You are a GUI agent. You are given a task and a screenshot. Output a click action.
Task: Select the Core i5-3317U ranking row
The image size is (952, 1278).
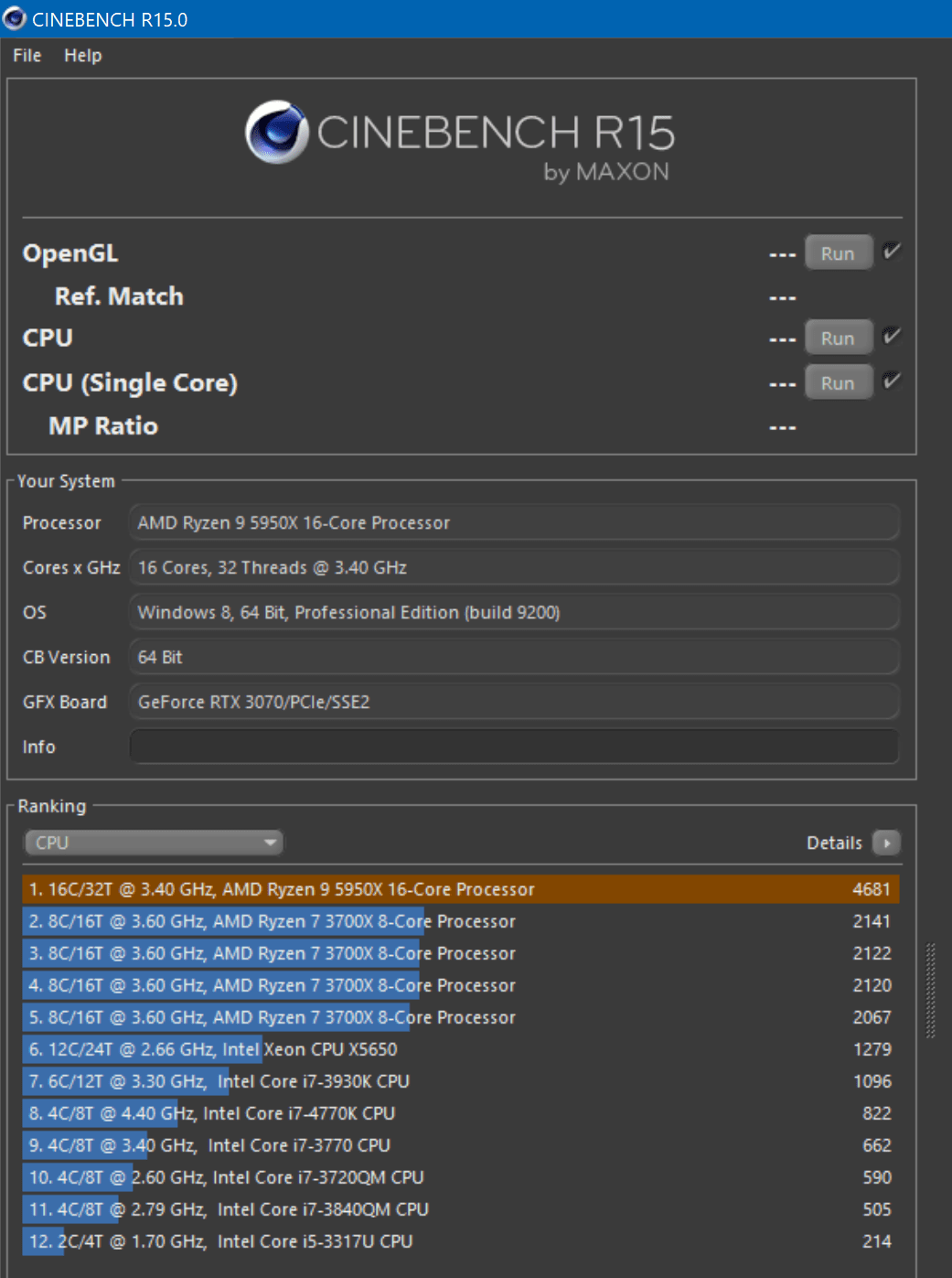460,1241
